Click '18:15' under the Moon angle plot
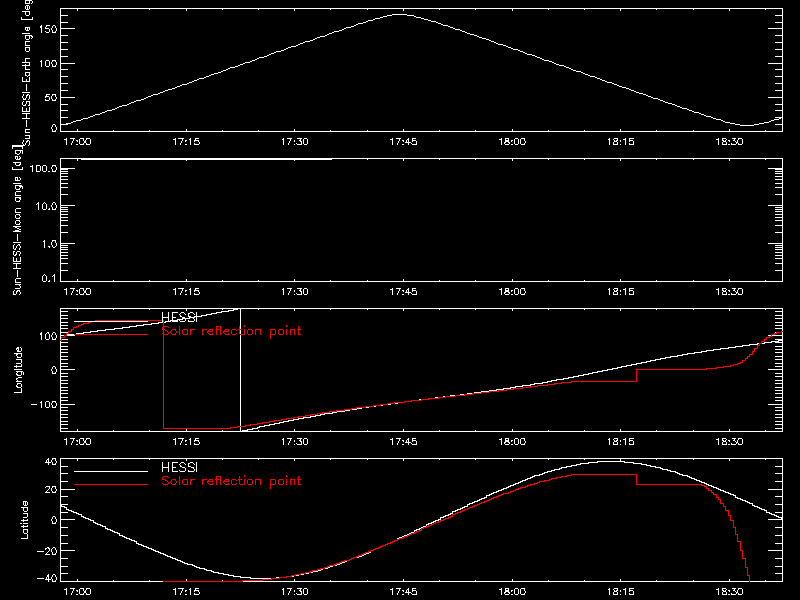 click(x=621, y=292)
